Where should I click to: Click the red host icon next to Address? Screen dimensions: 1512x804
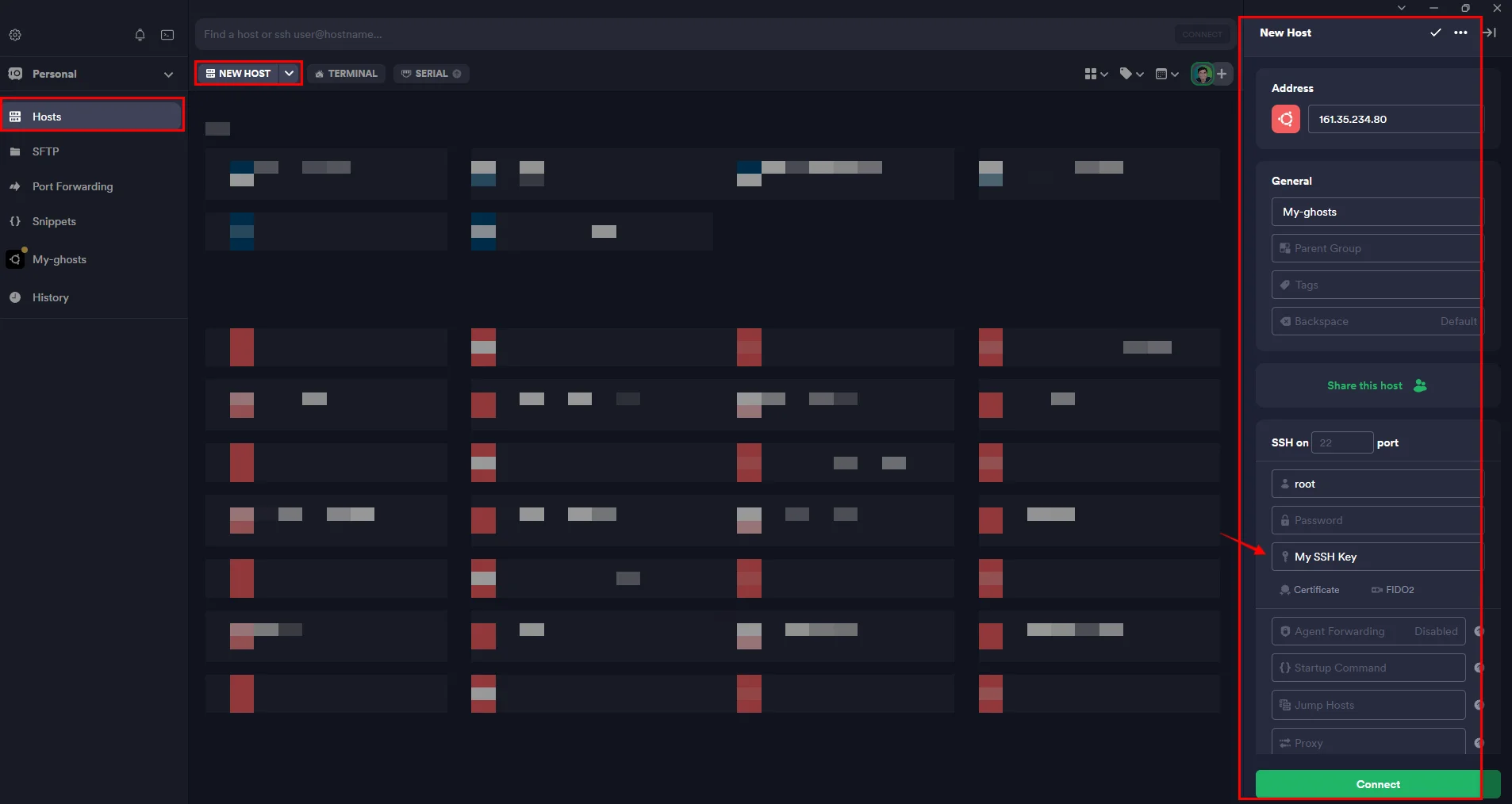[1285, 119]
